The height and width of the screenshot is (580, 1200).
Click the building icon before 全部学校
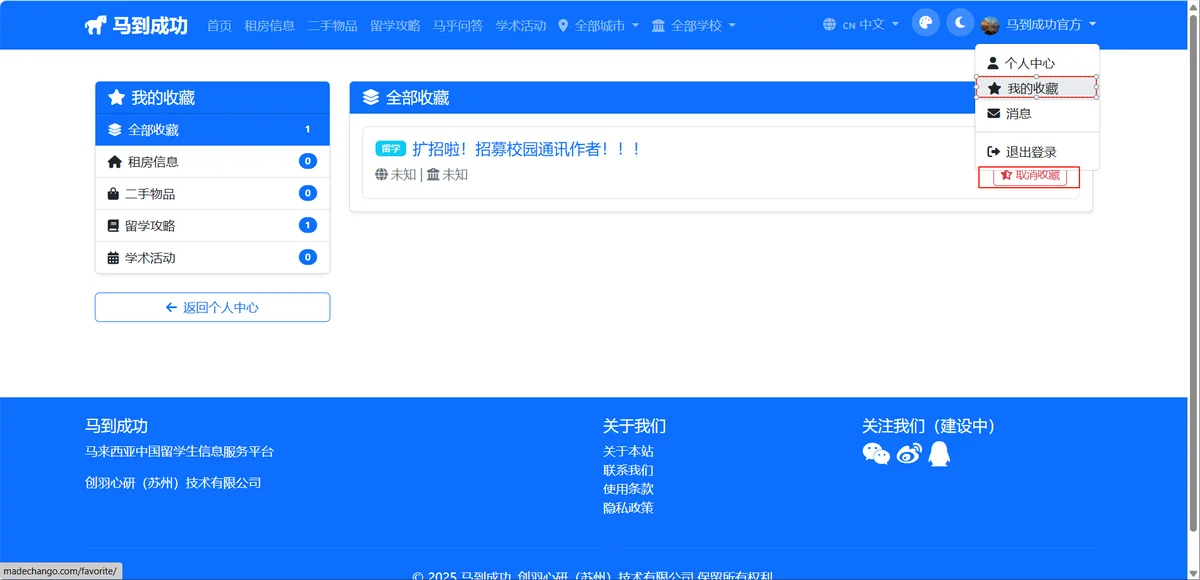658,25
